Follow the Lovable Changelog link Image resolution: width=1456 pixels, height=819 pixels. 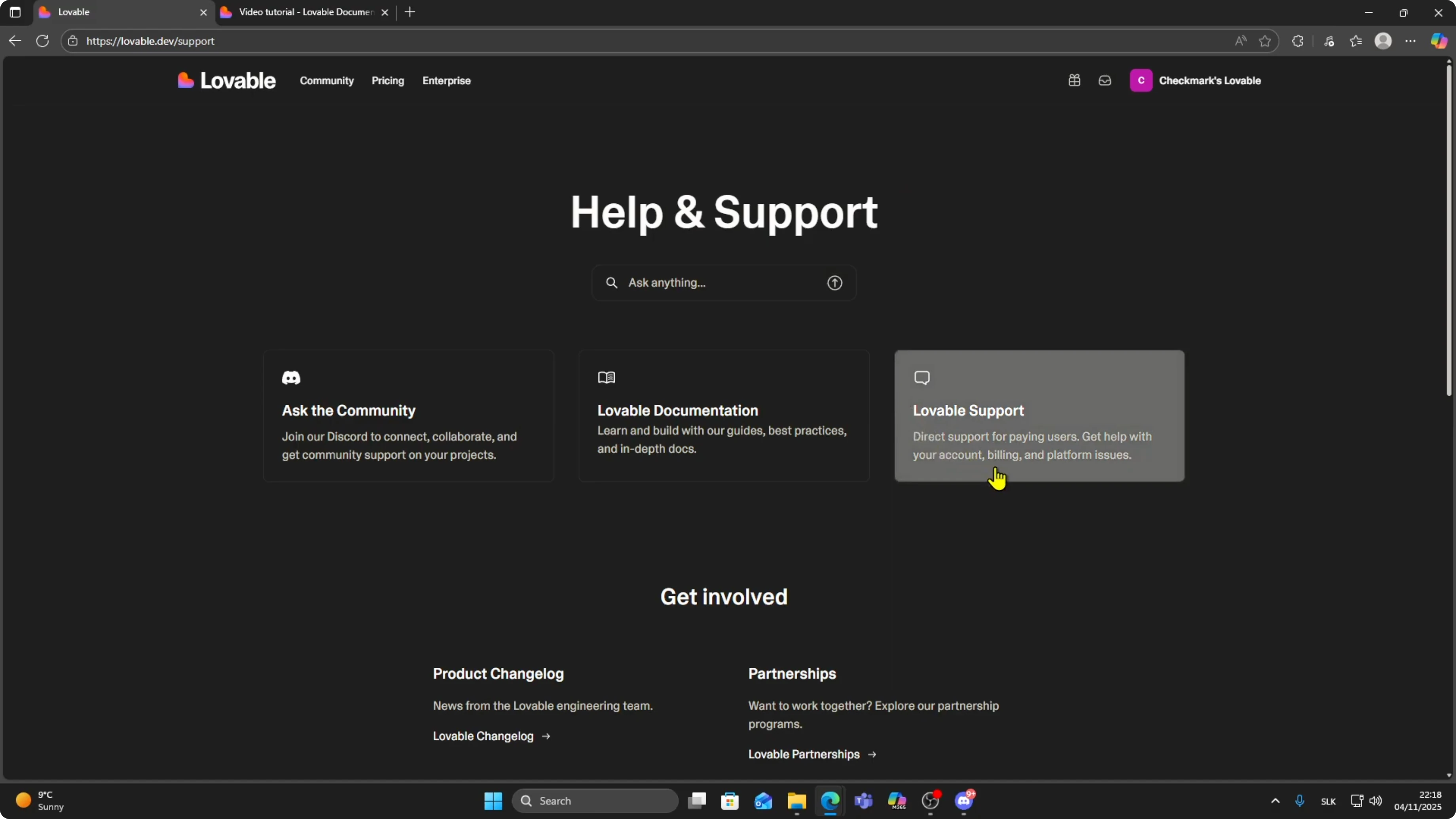pos(491,736)
